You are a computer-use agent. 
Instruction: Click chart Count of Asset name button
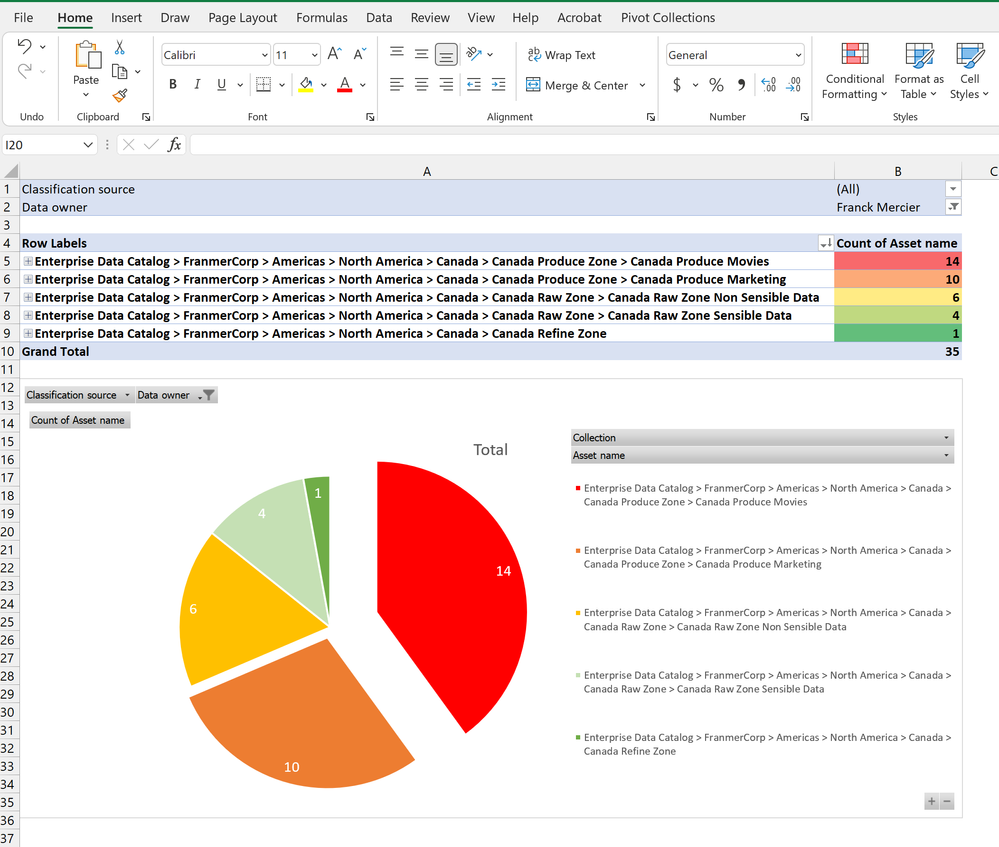tap(79, 420)
